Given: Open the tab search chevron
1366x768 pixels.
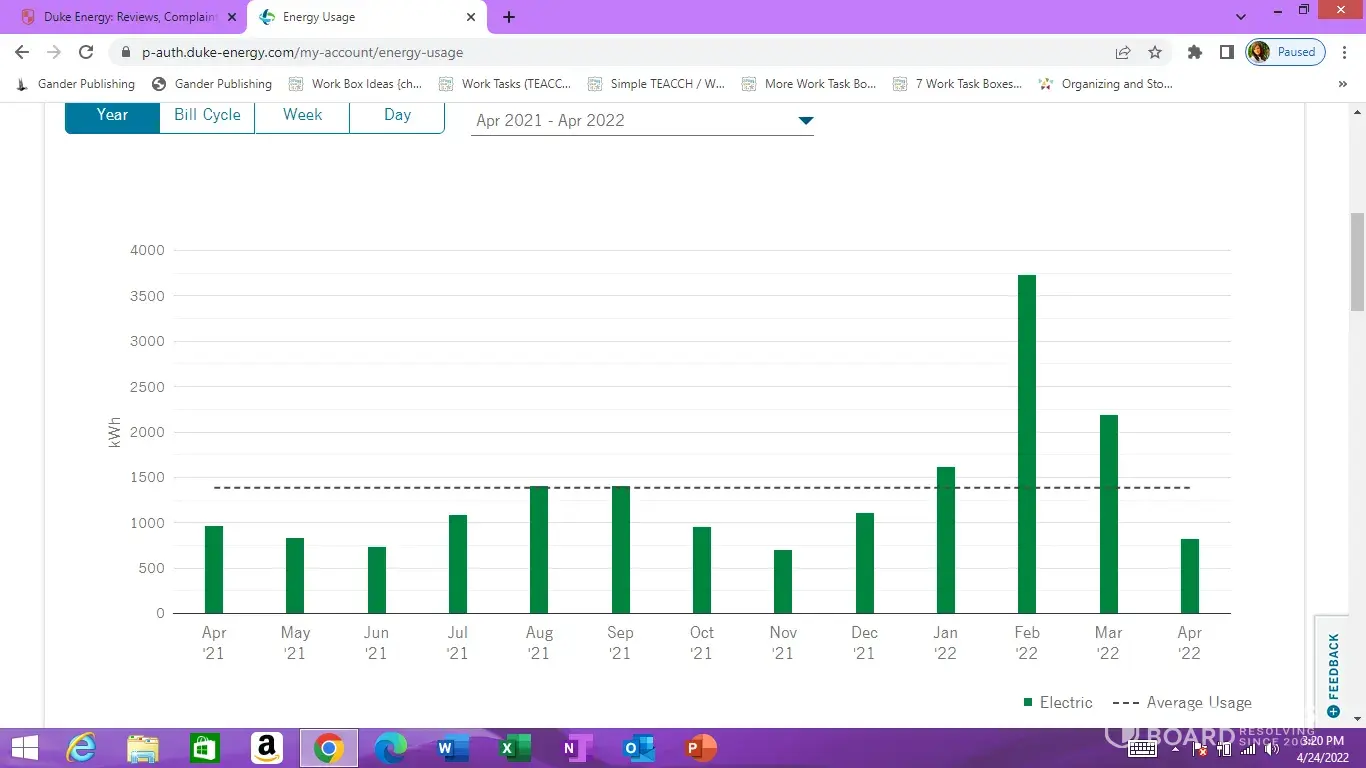Looking at the screenshot, I should [1241, 17].
